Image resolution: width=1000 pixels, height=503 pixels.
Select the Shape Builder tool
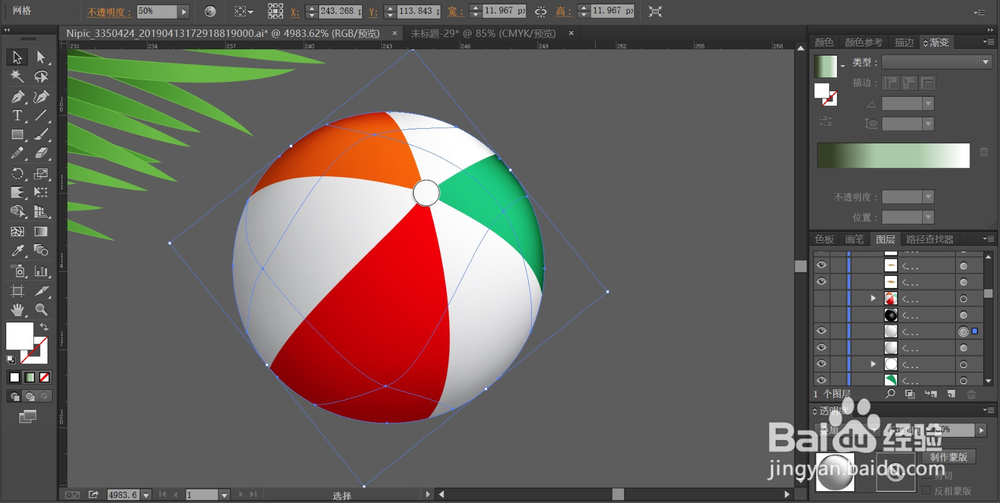(x=17, y=212)
